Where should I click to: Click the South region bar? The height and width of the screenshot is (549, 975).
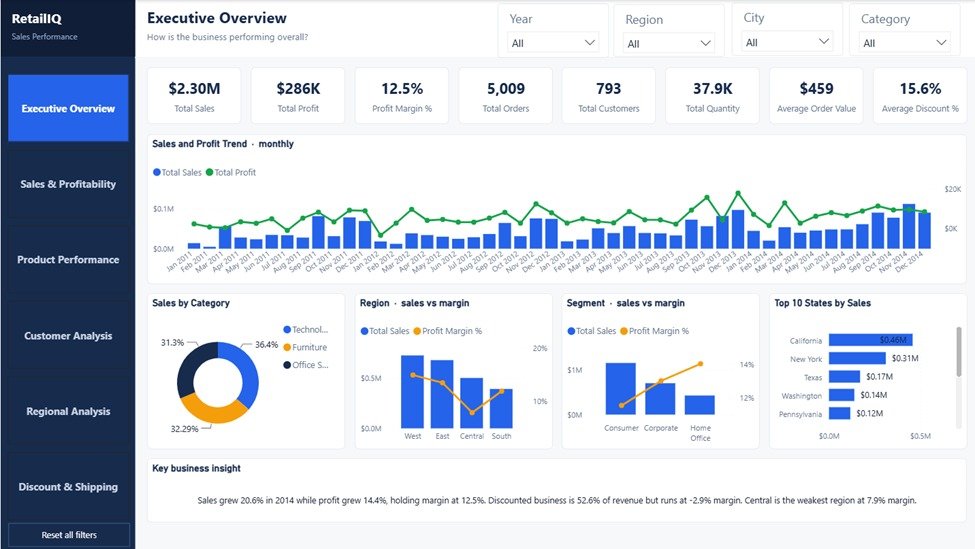[x=501, y=408]
